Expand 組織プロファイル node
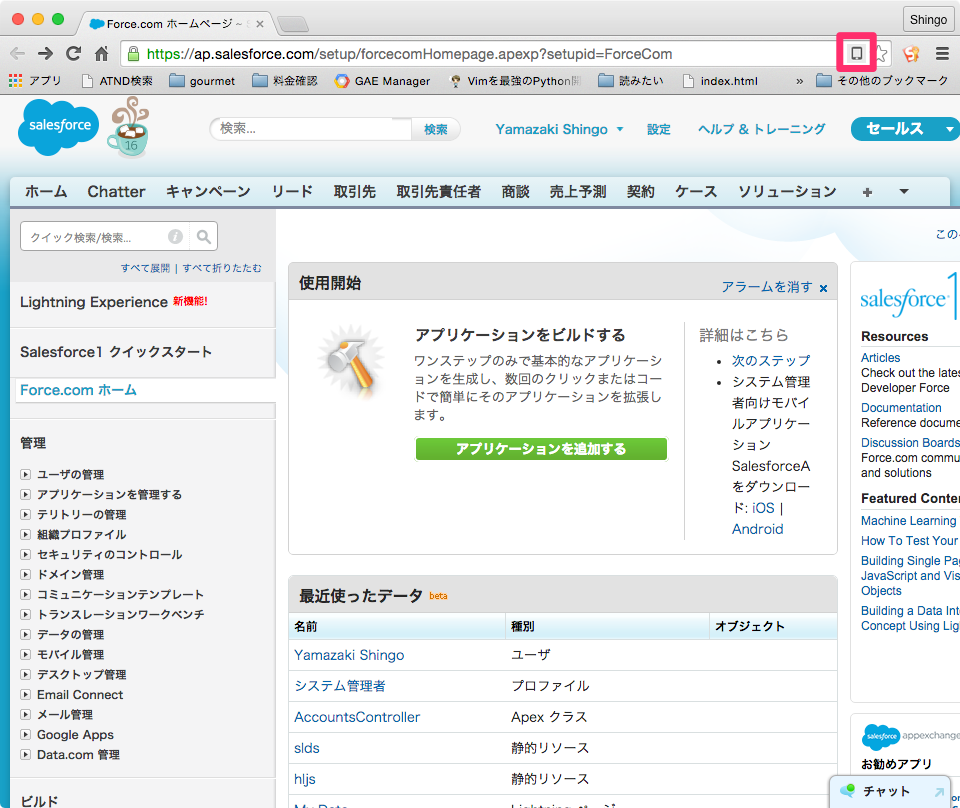The image size is (960, 808). 25,534
